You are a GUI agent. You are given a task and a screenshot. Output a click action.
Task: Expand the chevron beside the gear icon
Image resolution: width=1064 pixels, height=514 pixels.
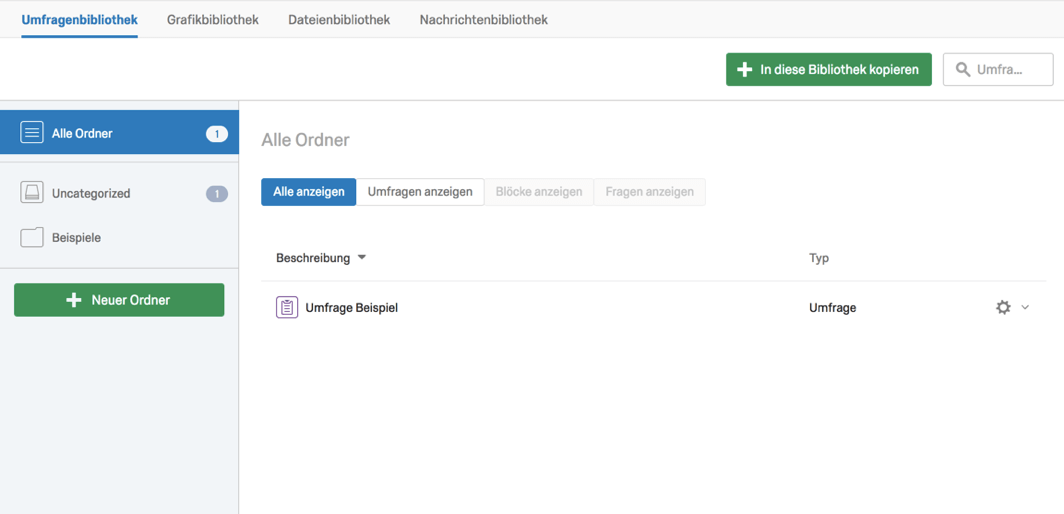[1025, 308]
